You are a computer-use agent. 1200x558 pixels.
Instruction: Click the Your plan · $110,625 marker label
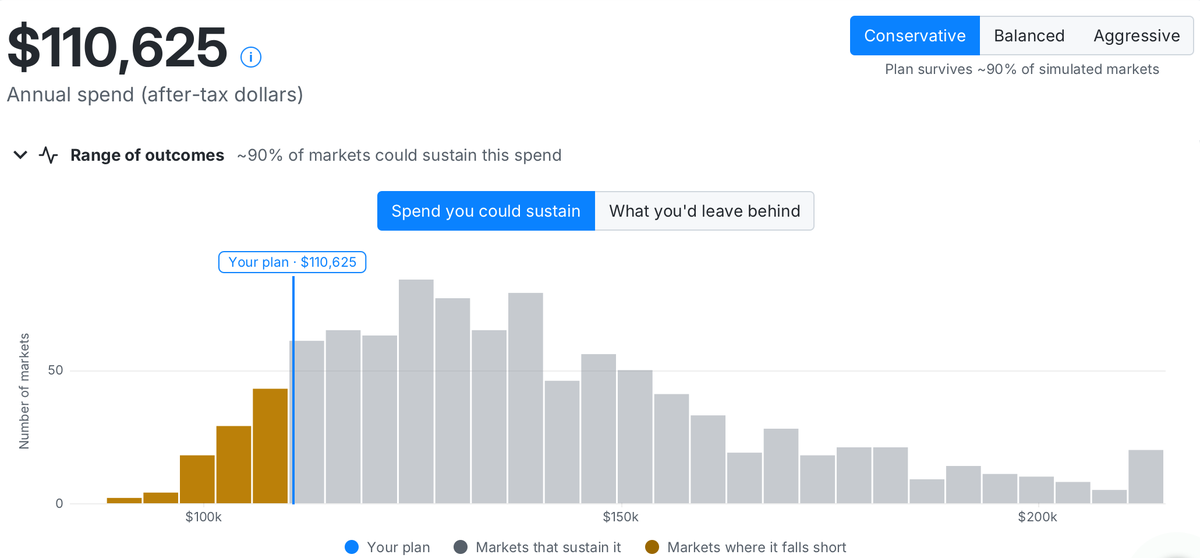[x=292, y=262]
